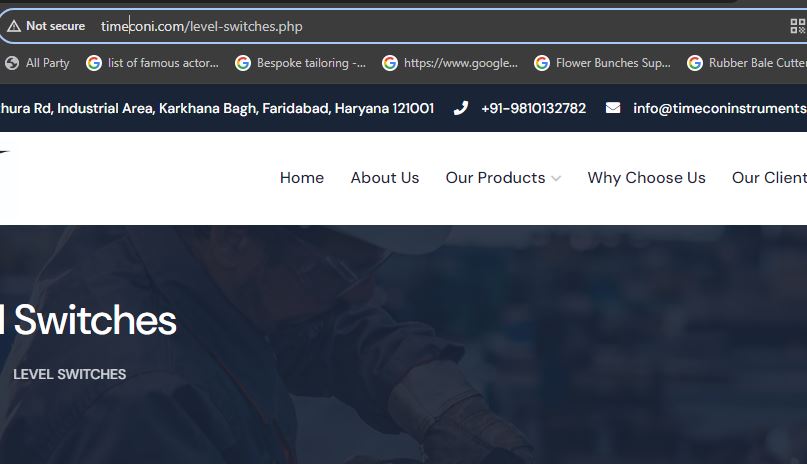The width and height of the screenshot is (807, 471).
Task: Open the Bespoke tailoring bookmark
Action: coord(301,63)
